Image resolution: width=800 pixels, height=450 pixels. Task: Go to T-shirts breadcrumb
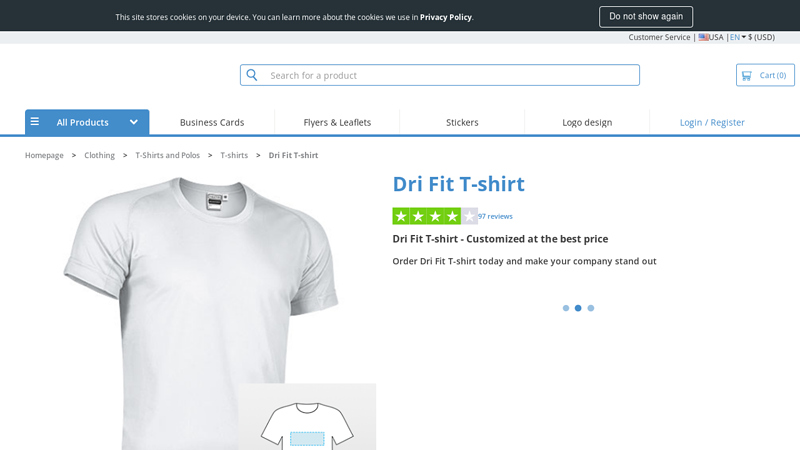234,155
